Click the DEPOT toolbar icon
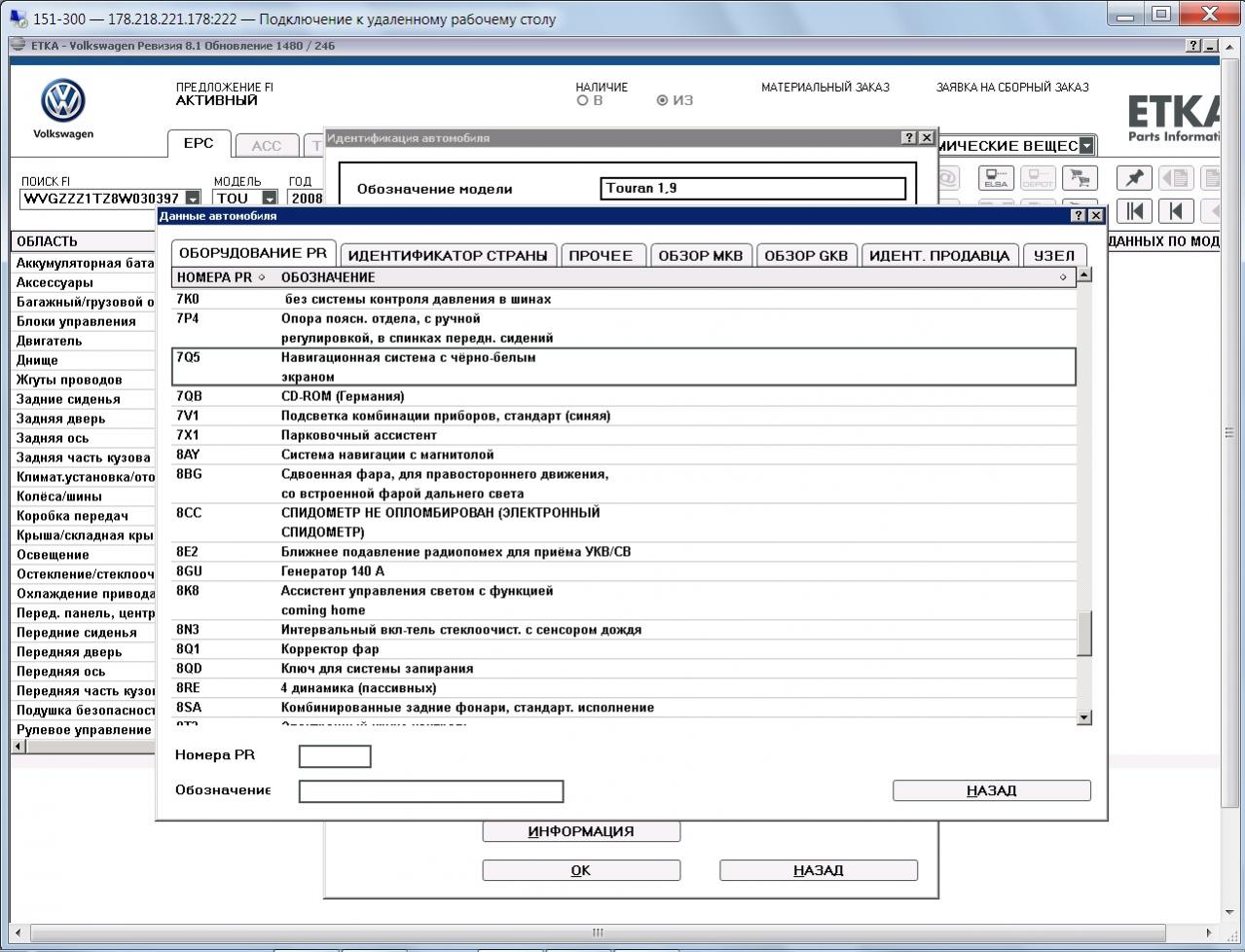 point(1037,178)
